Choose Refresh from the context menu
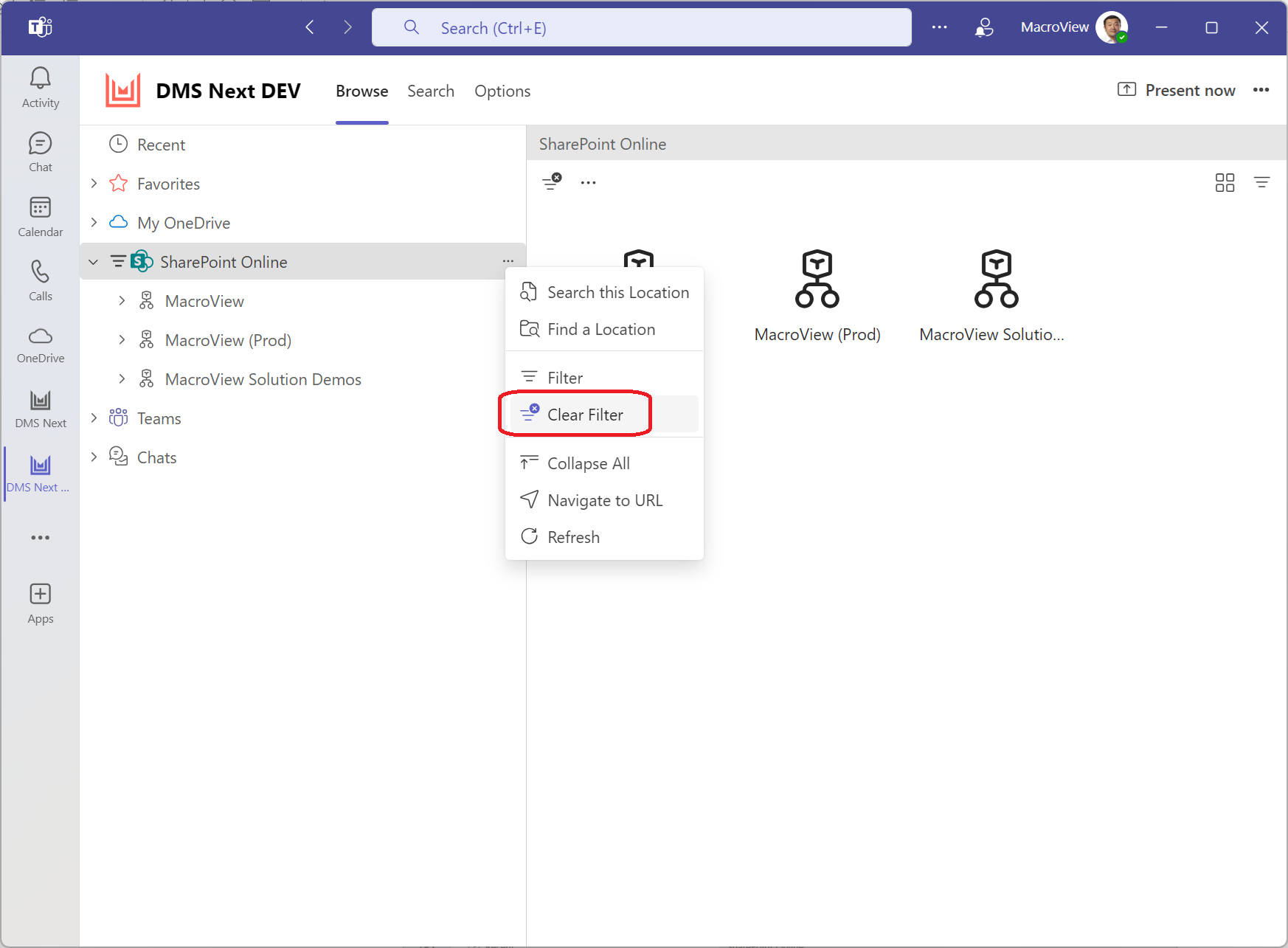 pos(604,537)
